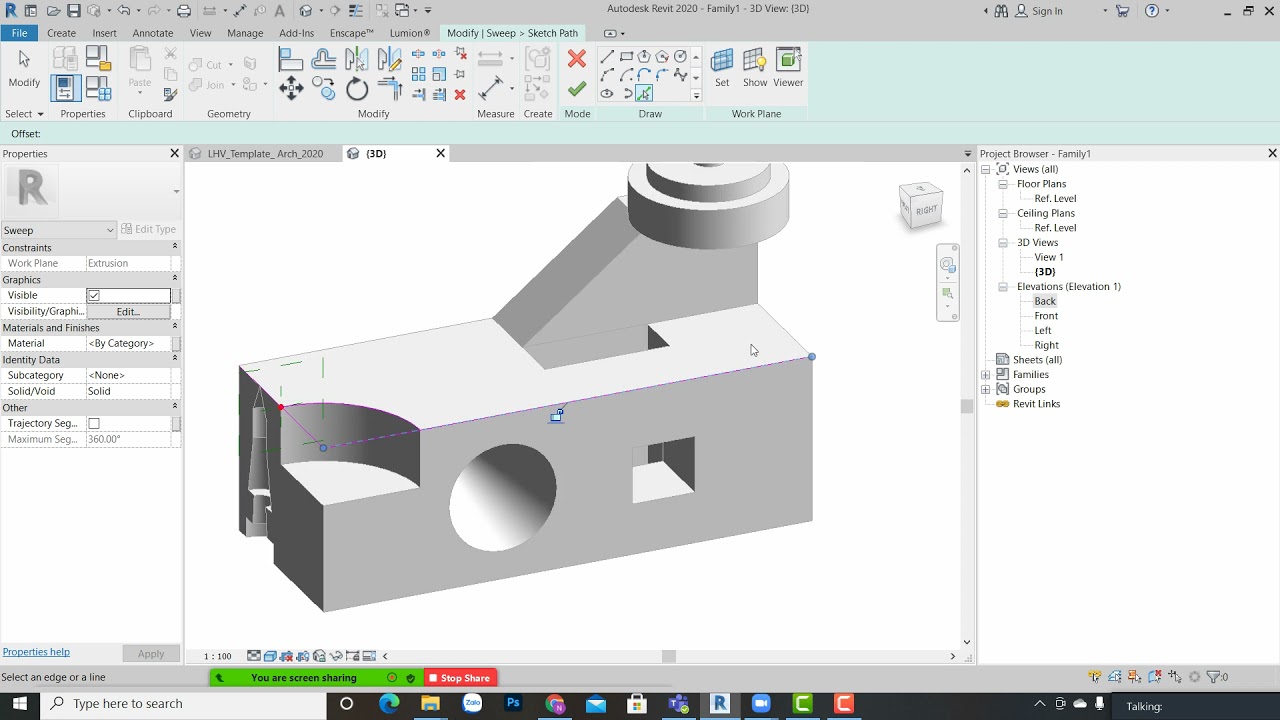This screenshot has width=1280, height=720.
Task: Cancel edit mode with the red X
Action: pos(577,59)
